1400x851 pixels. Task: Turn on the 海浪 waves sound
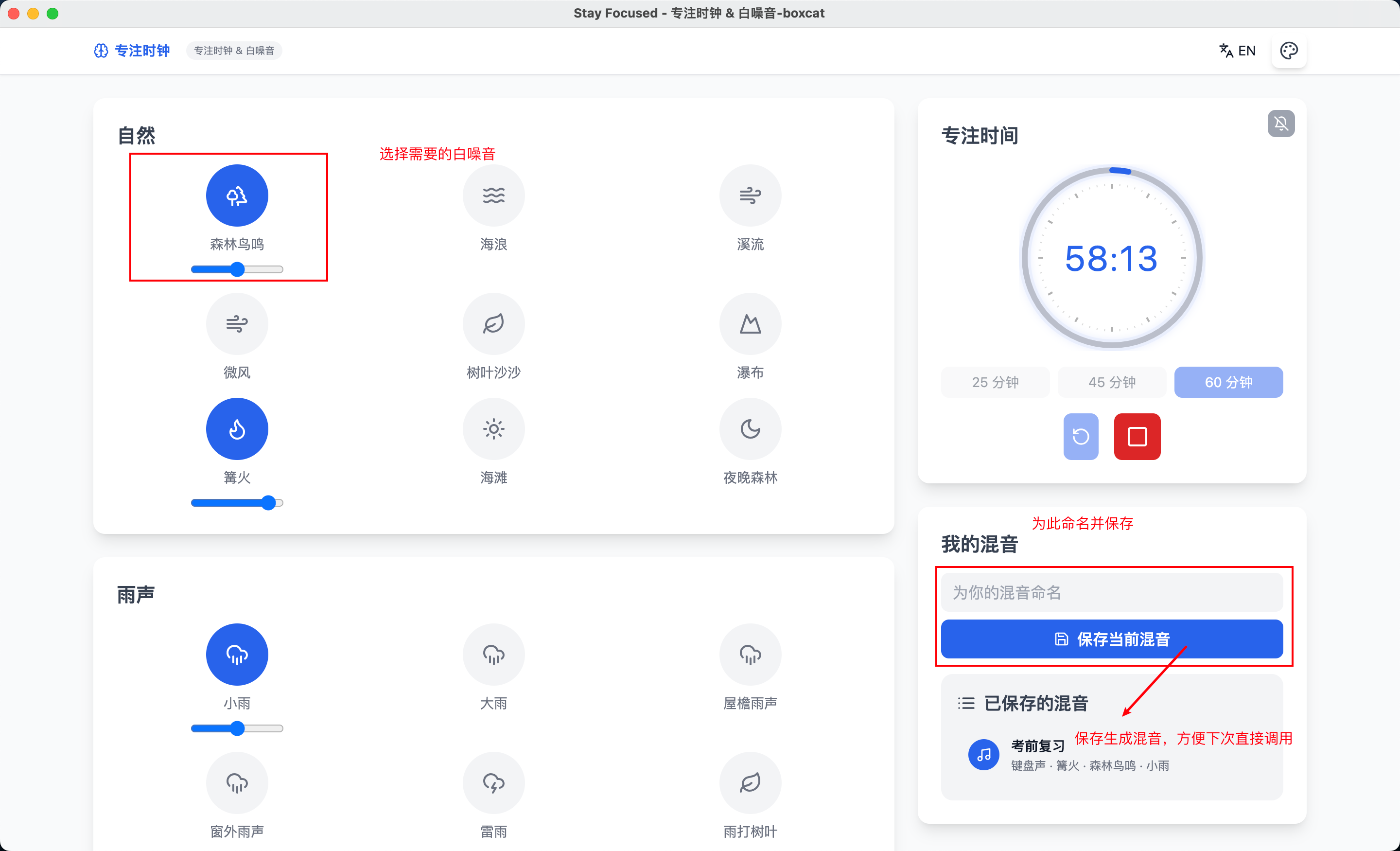click(x=494, y=195)
